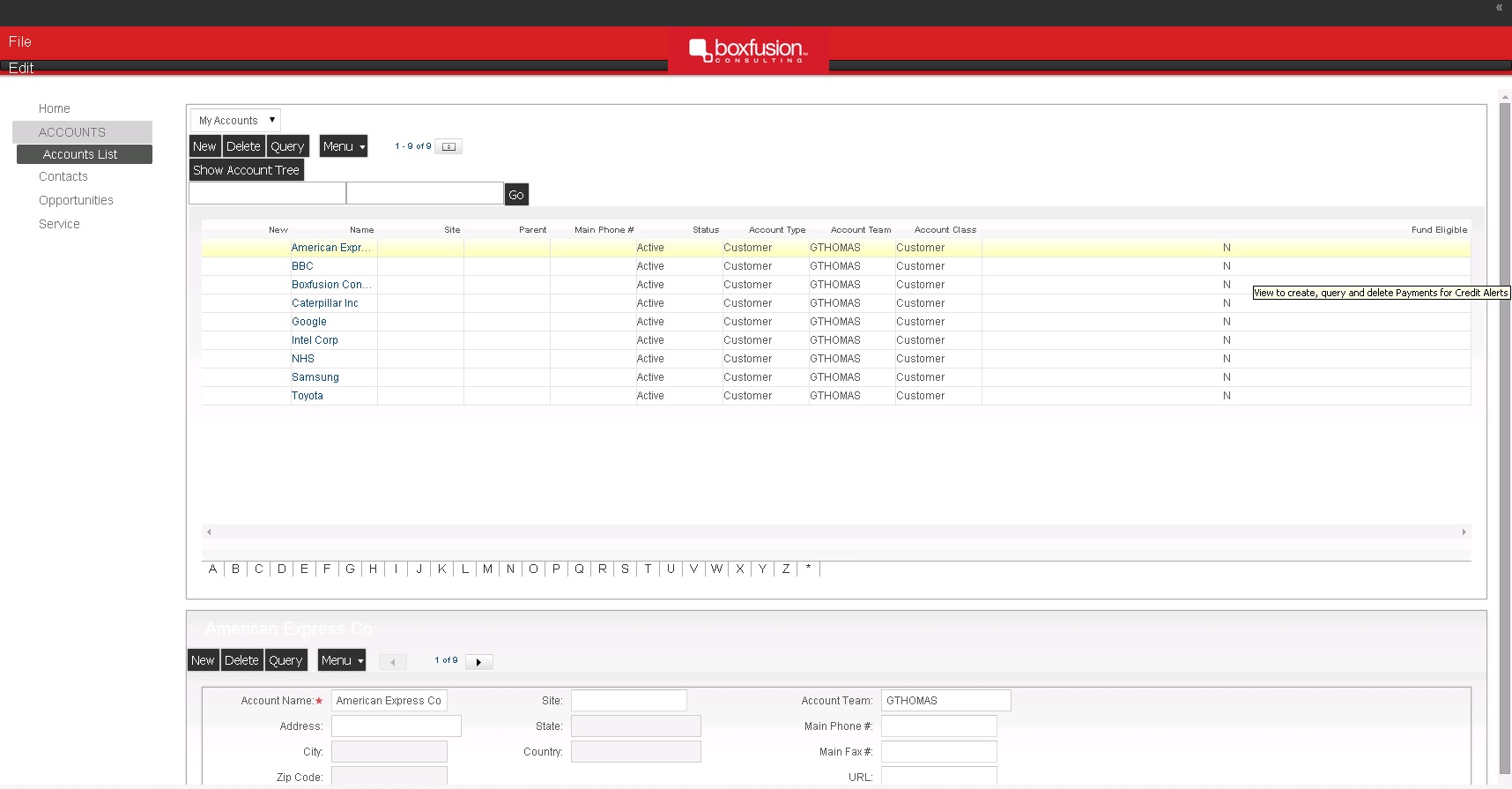The width and height of the screenshot is (1512, 789).
Task: Click Fund Eligible column header
Action: point(1439,230)
